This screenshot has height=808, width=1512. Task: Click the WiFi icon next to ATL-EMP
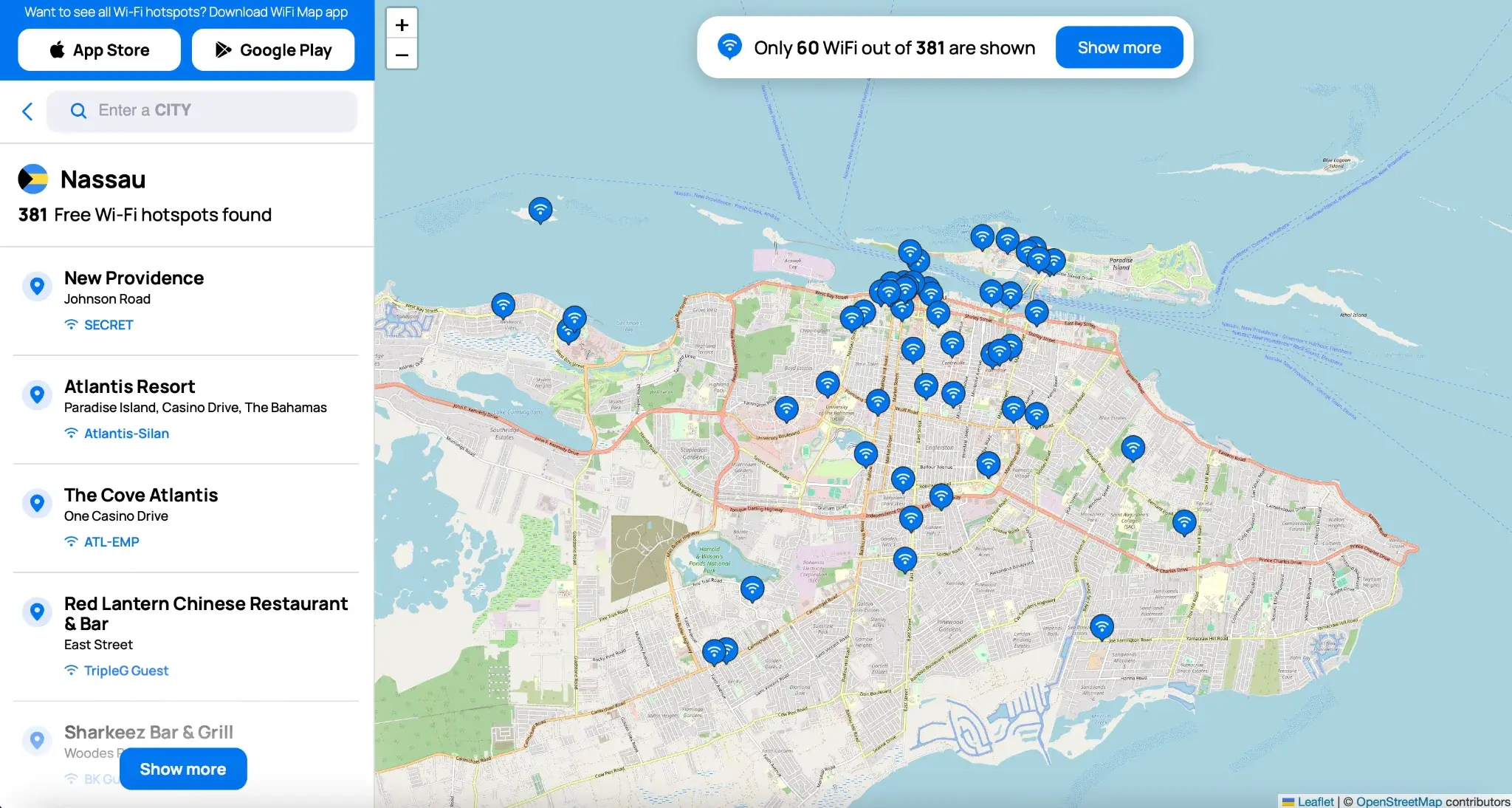tap(71, 541)
